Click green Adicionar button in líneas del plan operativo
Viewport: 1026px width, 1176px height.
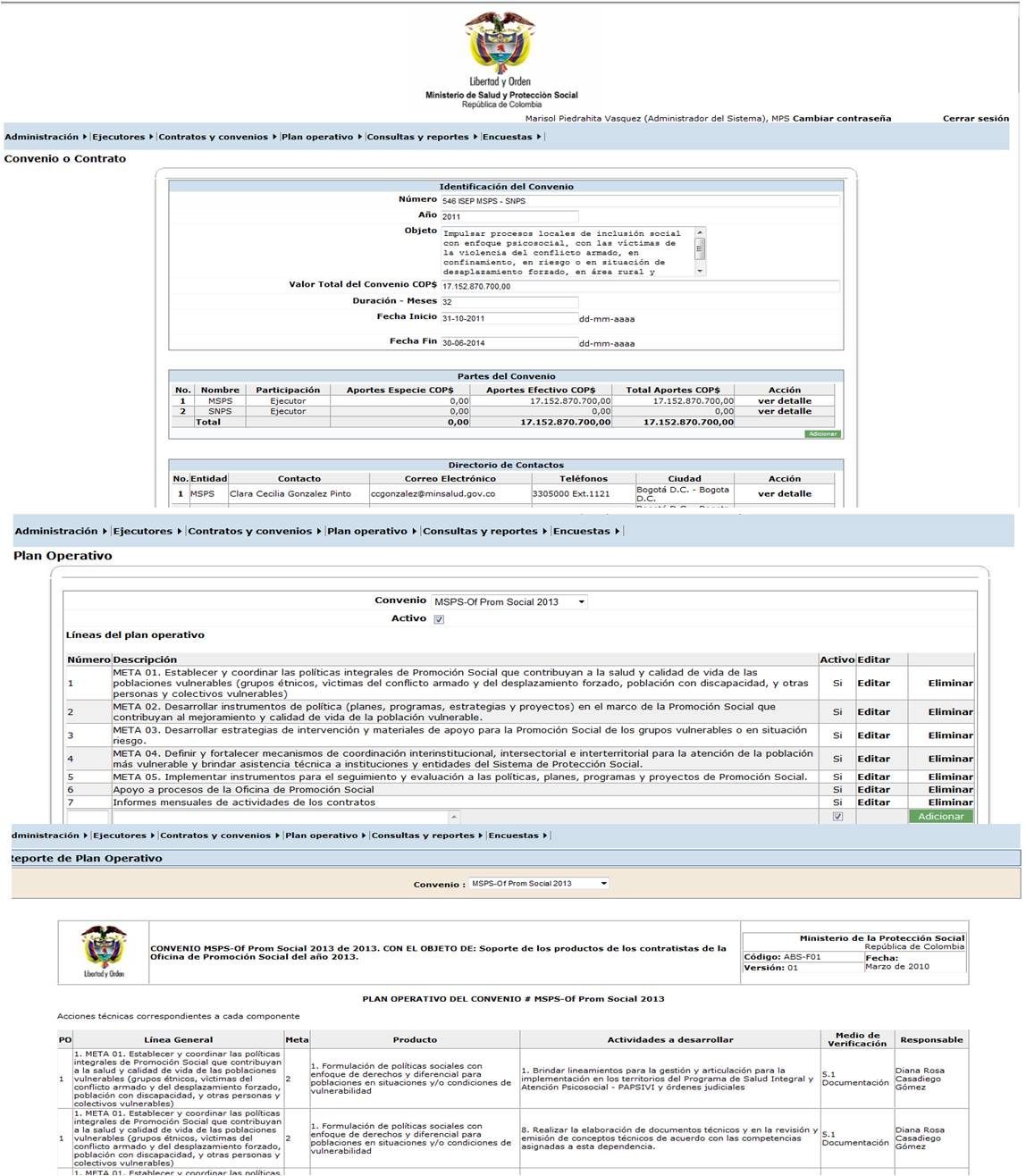click(940, 817)
